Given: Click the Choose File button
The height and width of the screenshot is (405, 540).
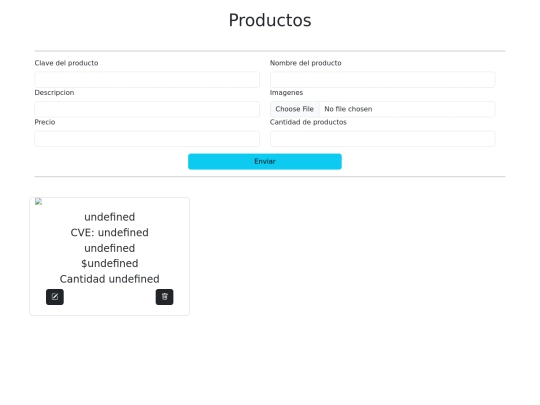Looking at the screenshot, I should tap(294, 109).
